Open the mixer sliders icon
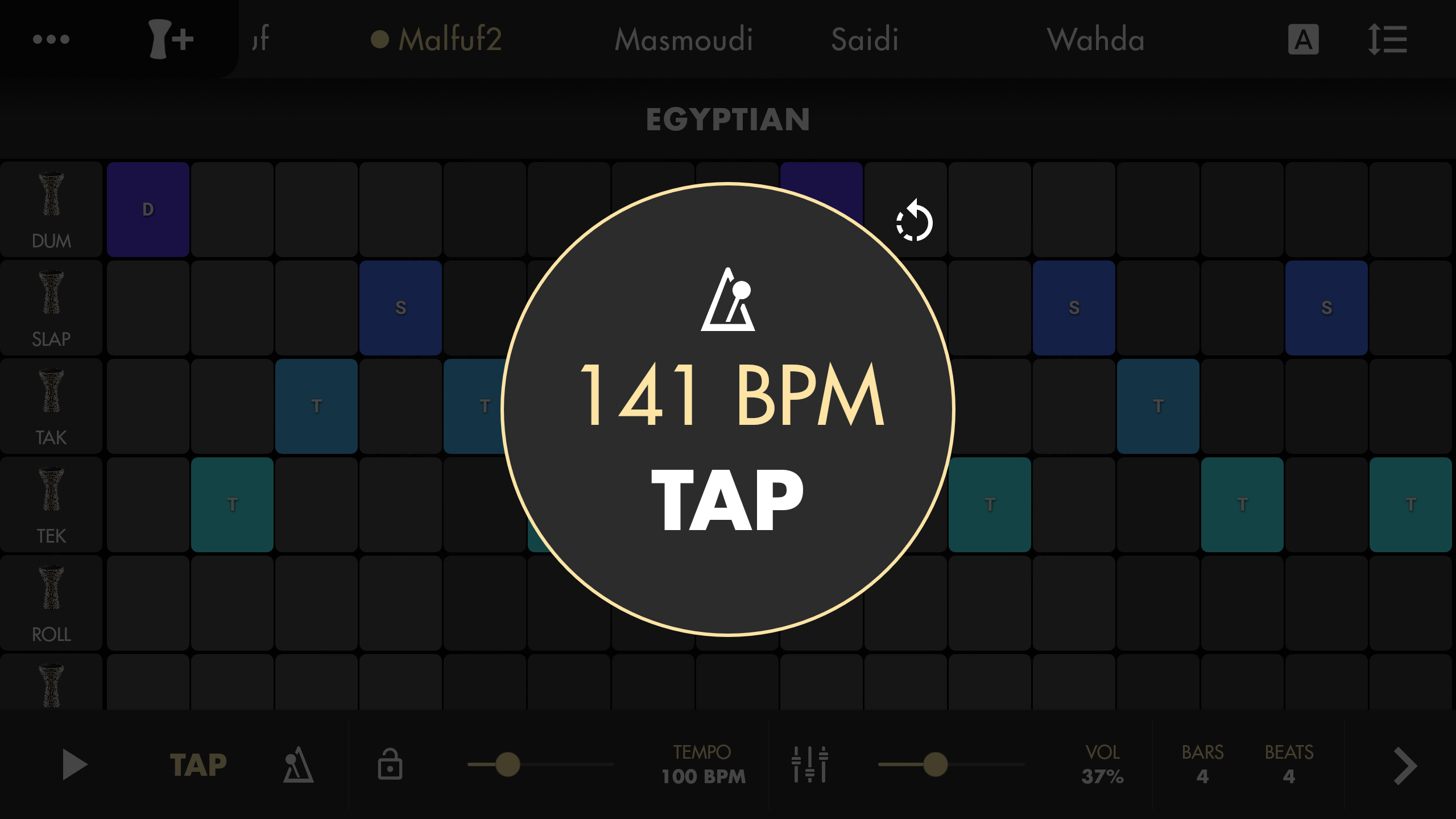The height and width of the screenshot is (819, 1456). click(810, 764)
